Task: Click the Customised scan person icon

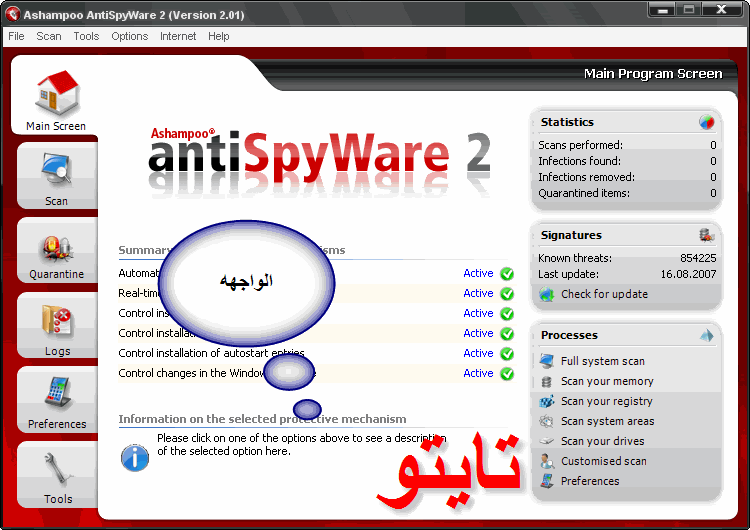Action: point(547,461)
